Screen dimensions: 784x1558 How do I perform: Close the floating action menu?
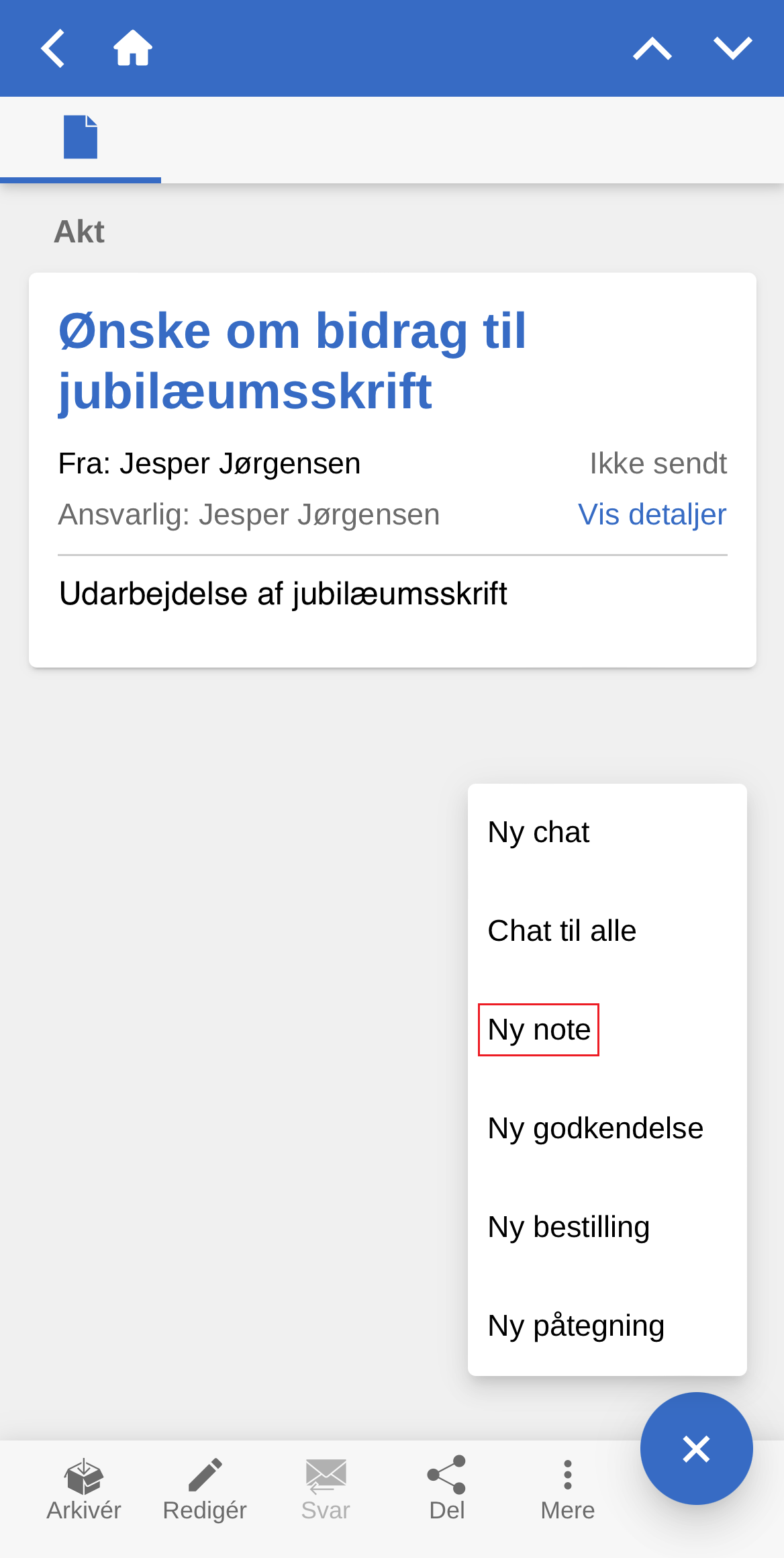696,1449
